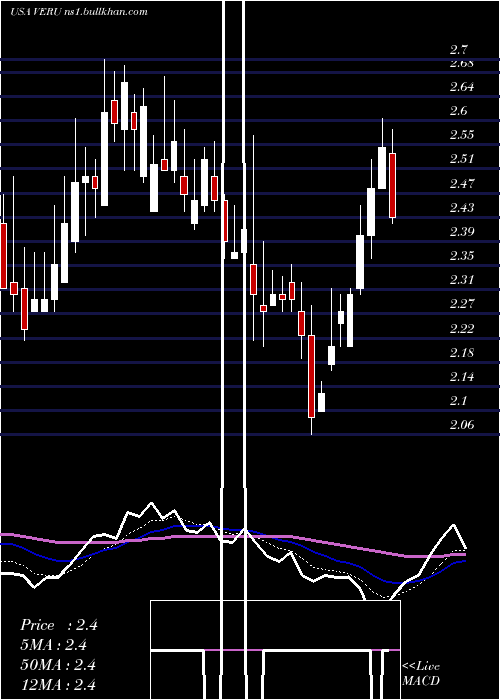Screen dimensions: 500x700
Task: Click the '50MA : 2.4' readout
Action: pyautogui.click(x=58, y=664)
